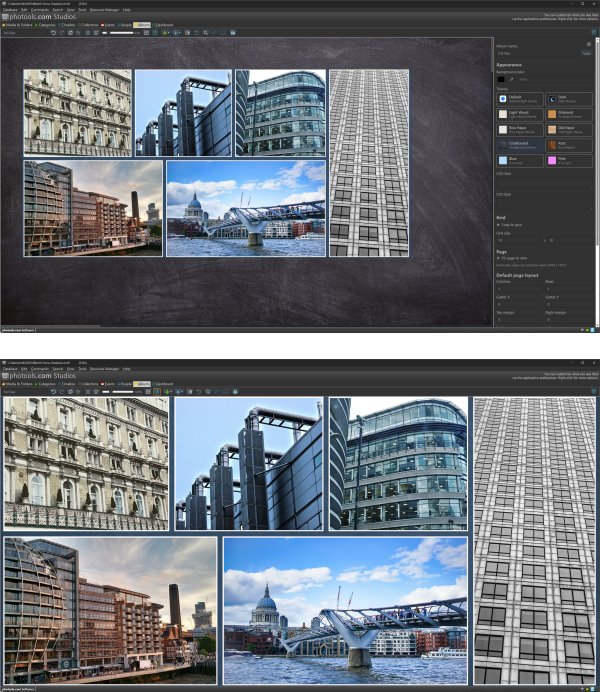Open Database menu in top window
600x692 pixels.
10,10
